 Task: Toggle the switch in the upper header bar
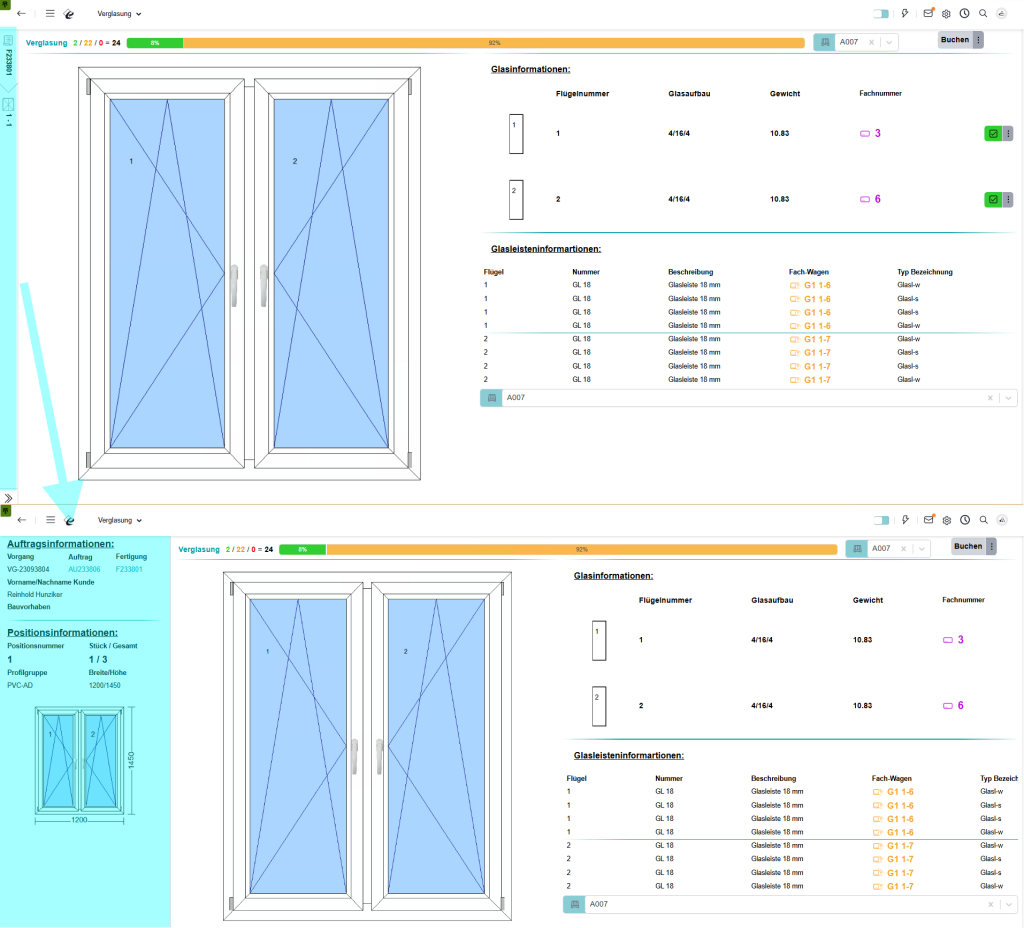coord(881,14)
